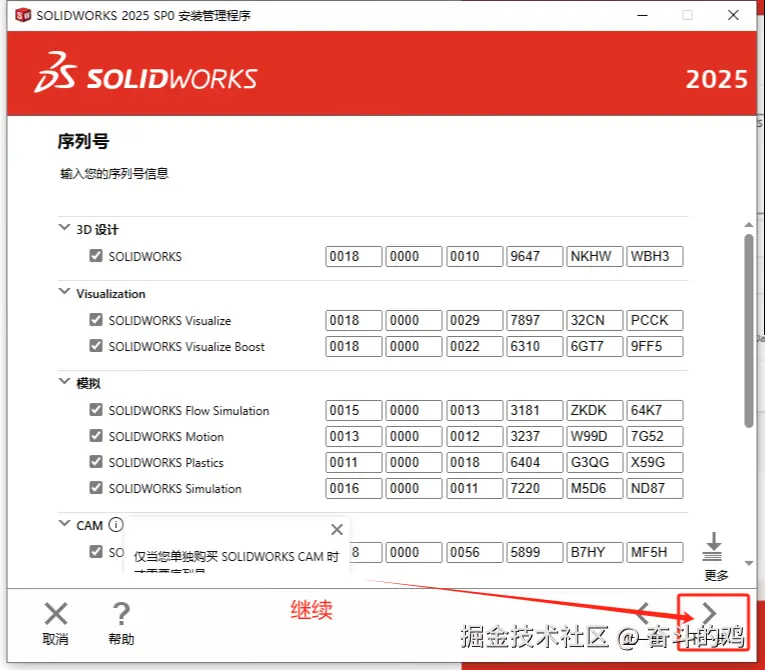Click Plastics serial field G3QG

point(595,462)
